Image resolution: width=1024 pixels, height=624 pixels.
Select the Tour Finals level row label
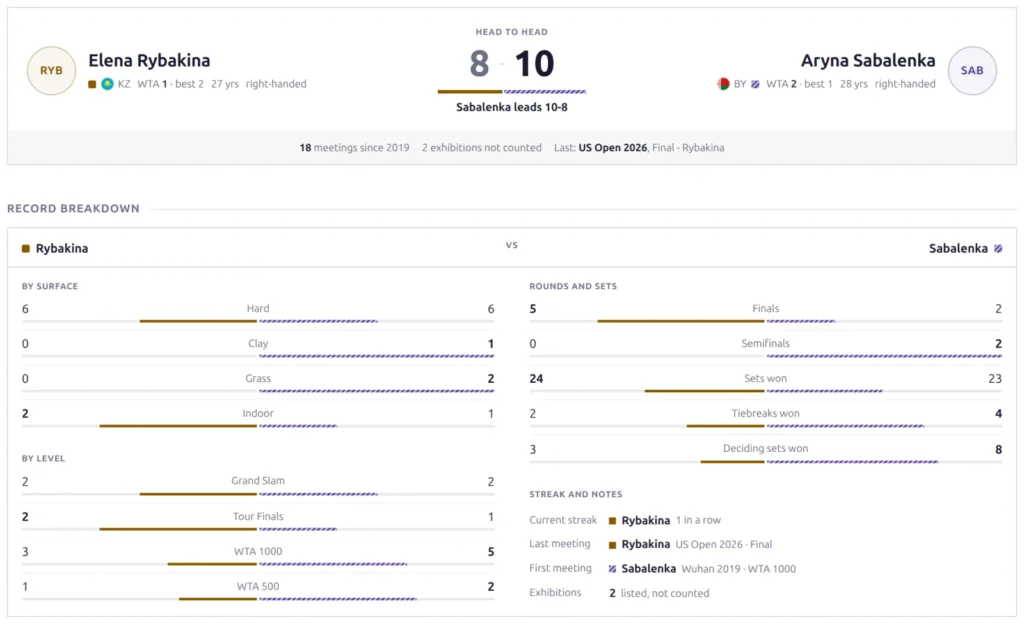pos(258,516)
